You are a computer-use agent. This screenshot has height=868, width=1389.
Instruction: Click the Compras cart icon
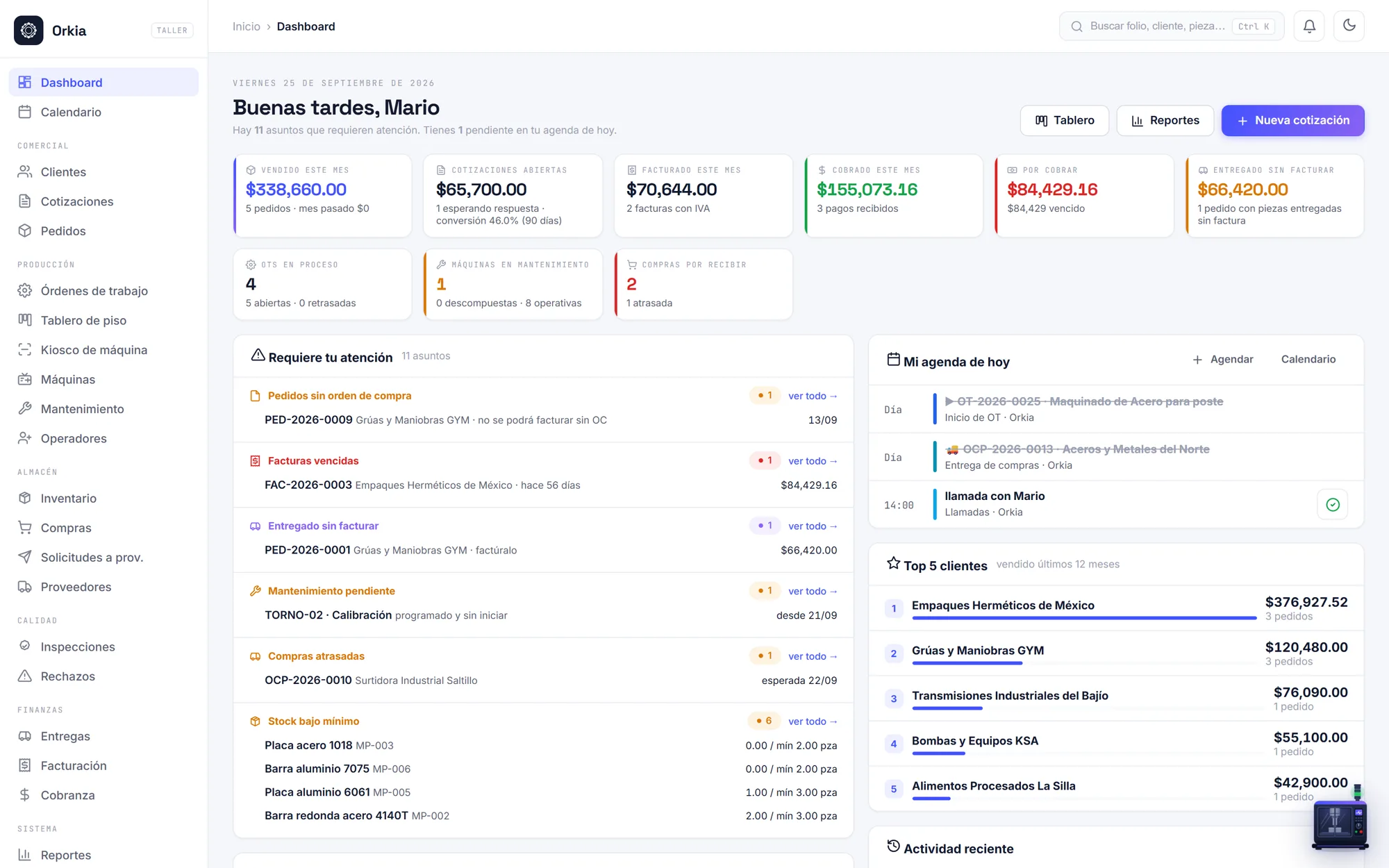coord(25,528)
